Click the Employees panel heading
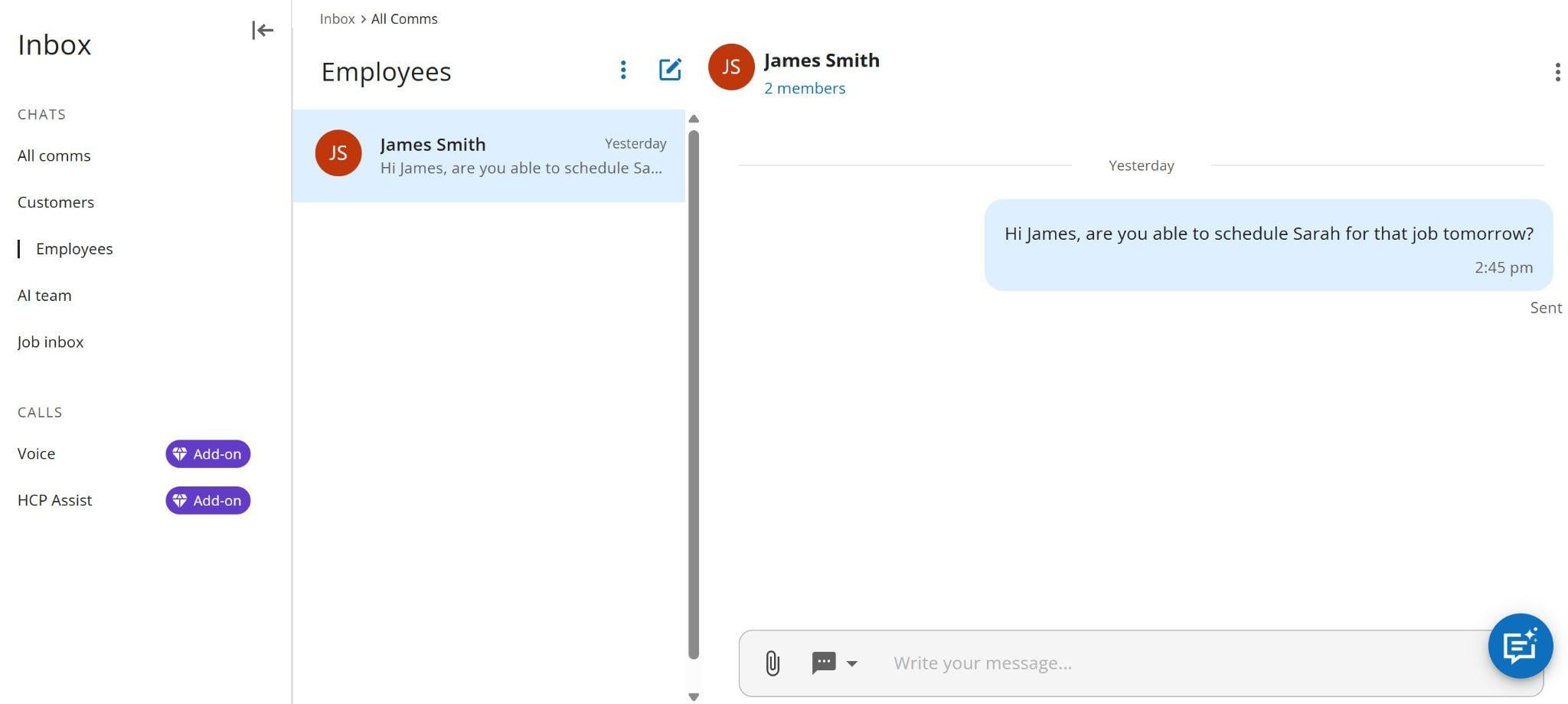1568x704 pixels. [x=386, y=72]
